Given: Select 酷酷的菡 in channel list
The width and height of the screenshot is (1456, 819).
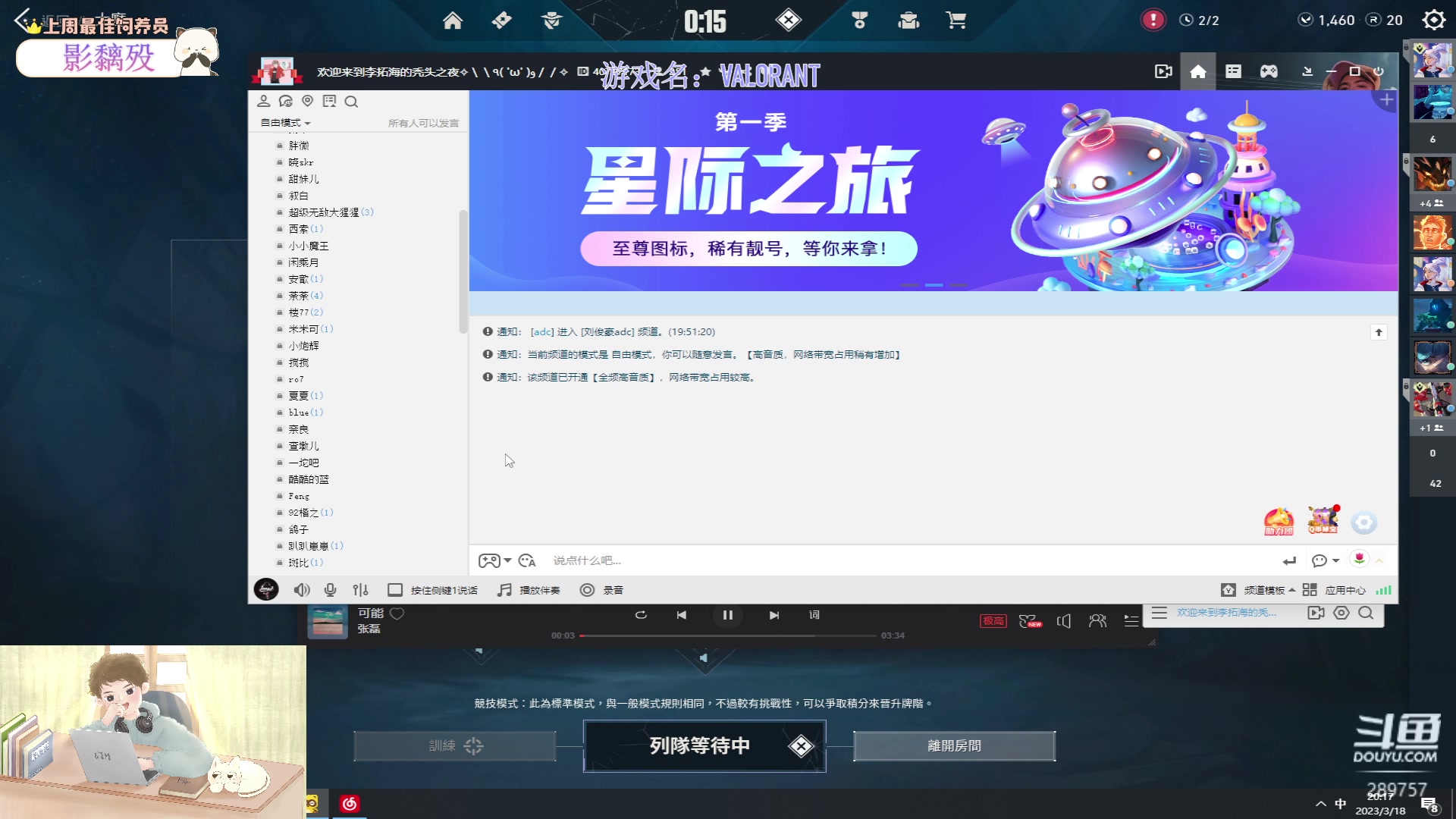Looking at the screenshot, I should 309,479.
